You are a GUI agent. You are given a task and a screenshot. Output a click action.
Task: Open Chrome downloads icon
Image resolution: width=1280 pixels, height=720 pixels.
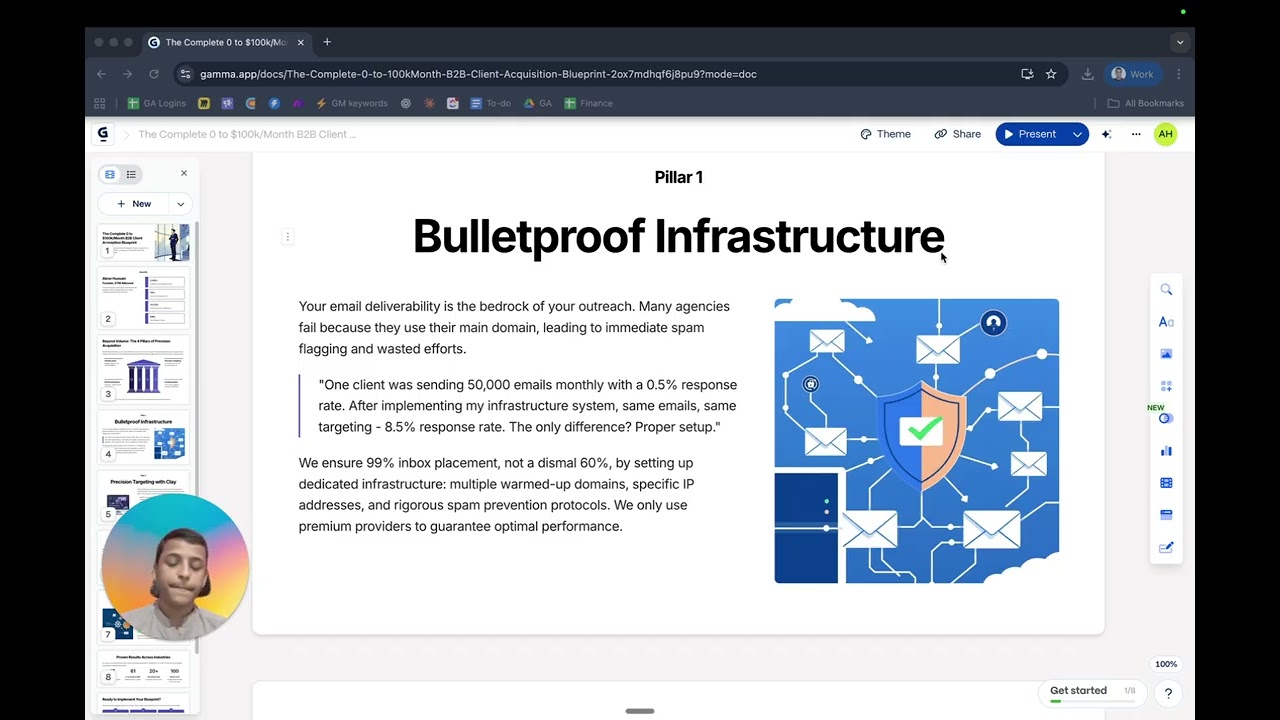(x=1087, y=74)
